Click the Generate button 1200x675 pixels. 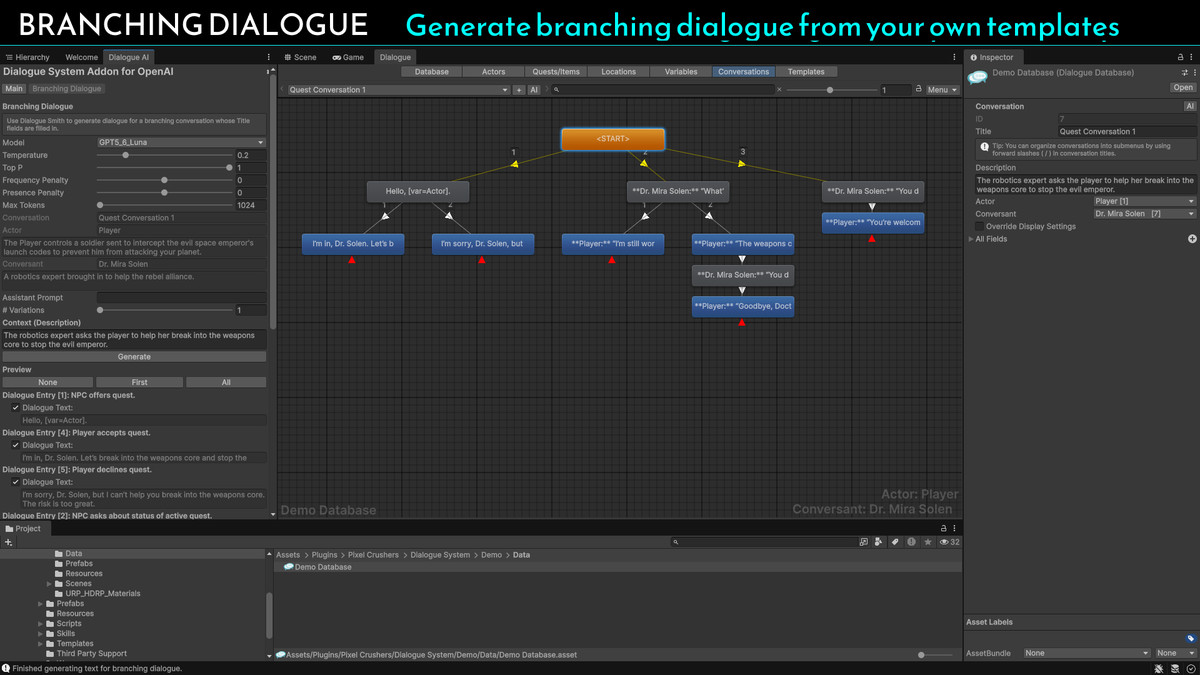[x=134, y=357]
